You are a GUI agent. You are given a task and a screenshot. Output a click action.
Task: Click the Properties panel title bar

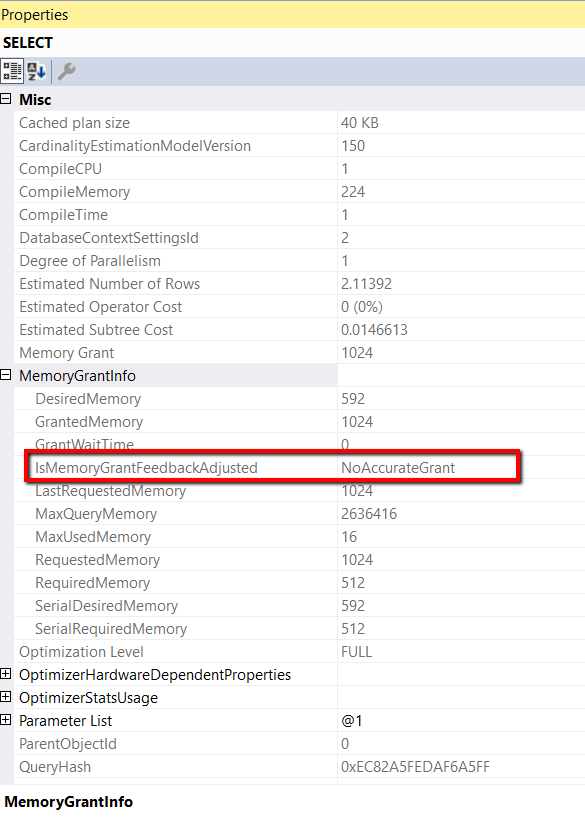click(292, 15)
